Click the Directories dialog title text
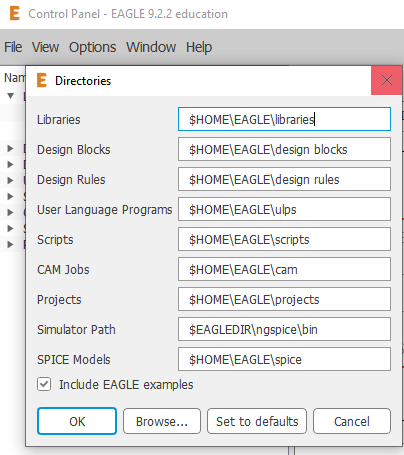 tap(83, 81)
